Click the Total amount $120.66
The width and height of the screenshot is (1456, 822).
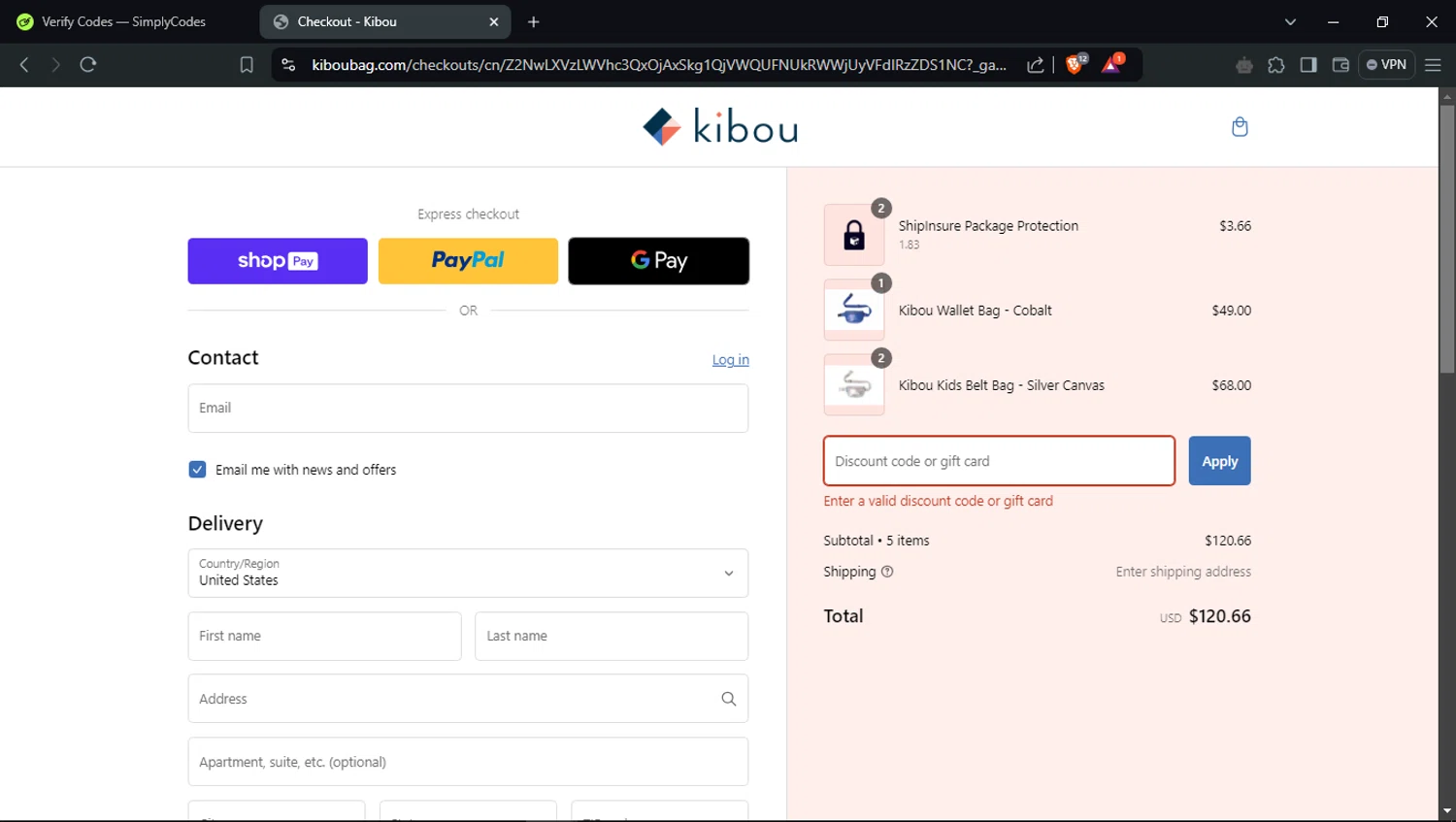coord(1219,616)
